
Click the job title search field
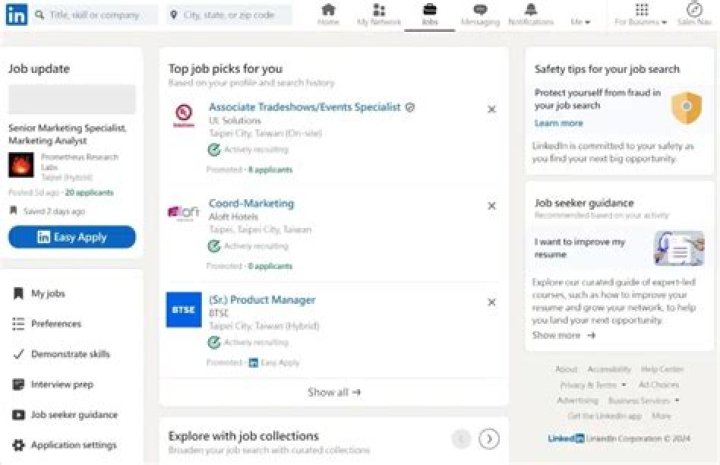coord(96,15)
